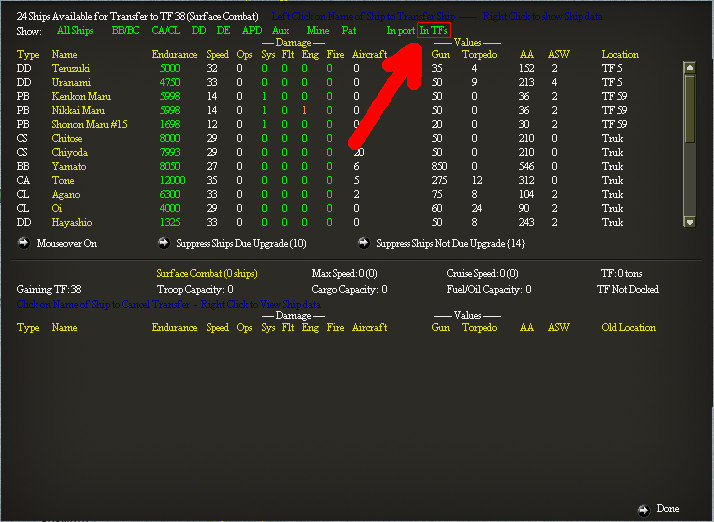Filter list by Pat ships
The image size is (714, 522).
tap(349, 31)
